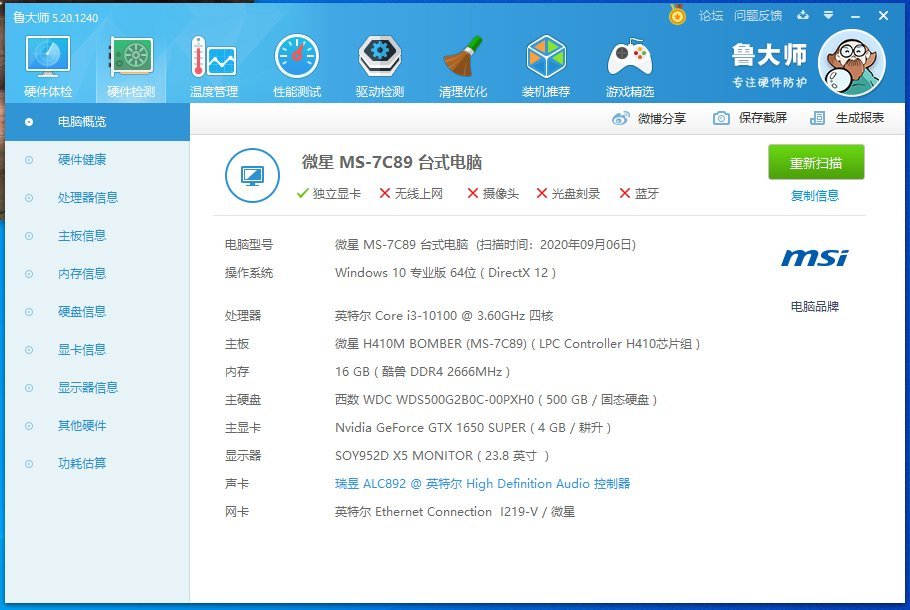Click the title 微星 MS-7C89 台式电脑
The width and height of the screenshot is (910, 610).
tap(392, 162)
